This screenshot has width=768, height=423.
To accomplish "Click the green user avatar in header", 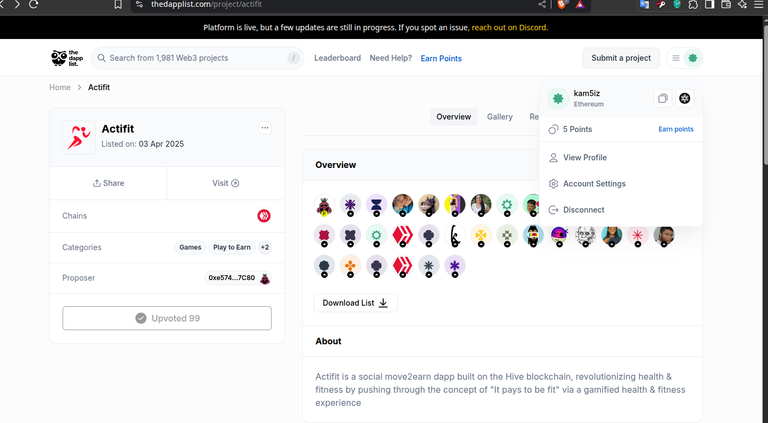I will point(693,58).
